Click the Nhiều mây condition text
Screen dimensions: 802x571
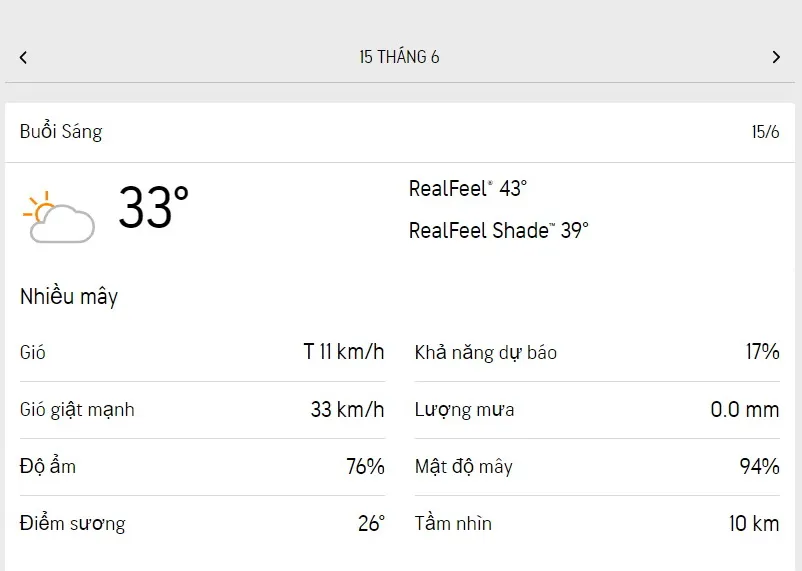69,297
